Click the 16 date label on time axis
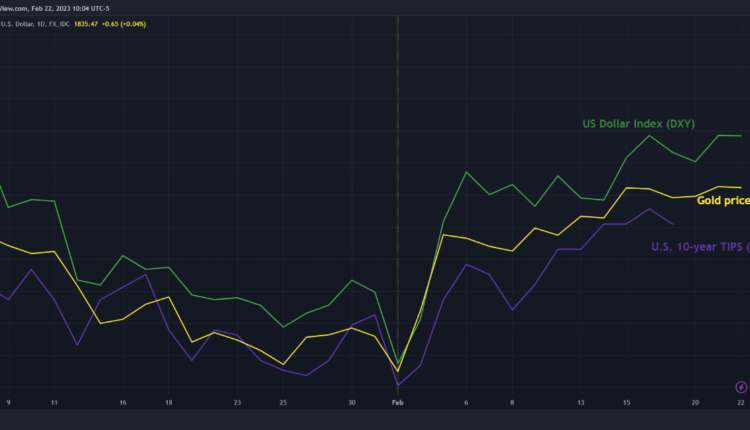This screenshot has width=750, height=430. click(122, 402)
